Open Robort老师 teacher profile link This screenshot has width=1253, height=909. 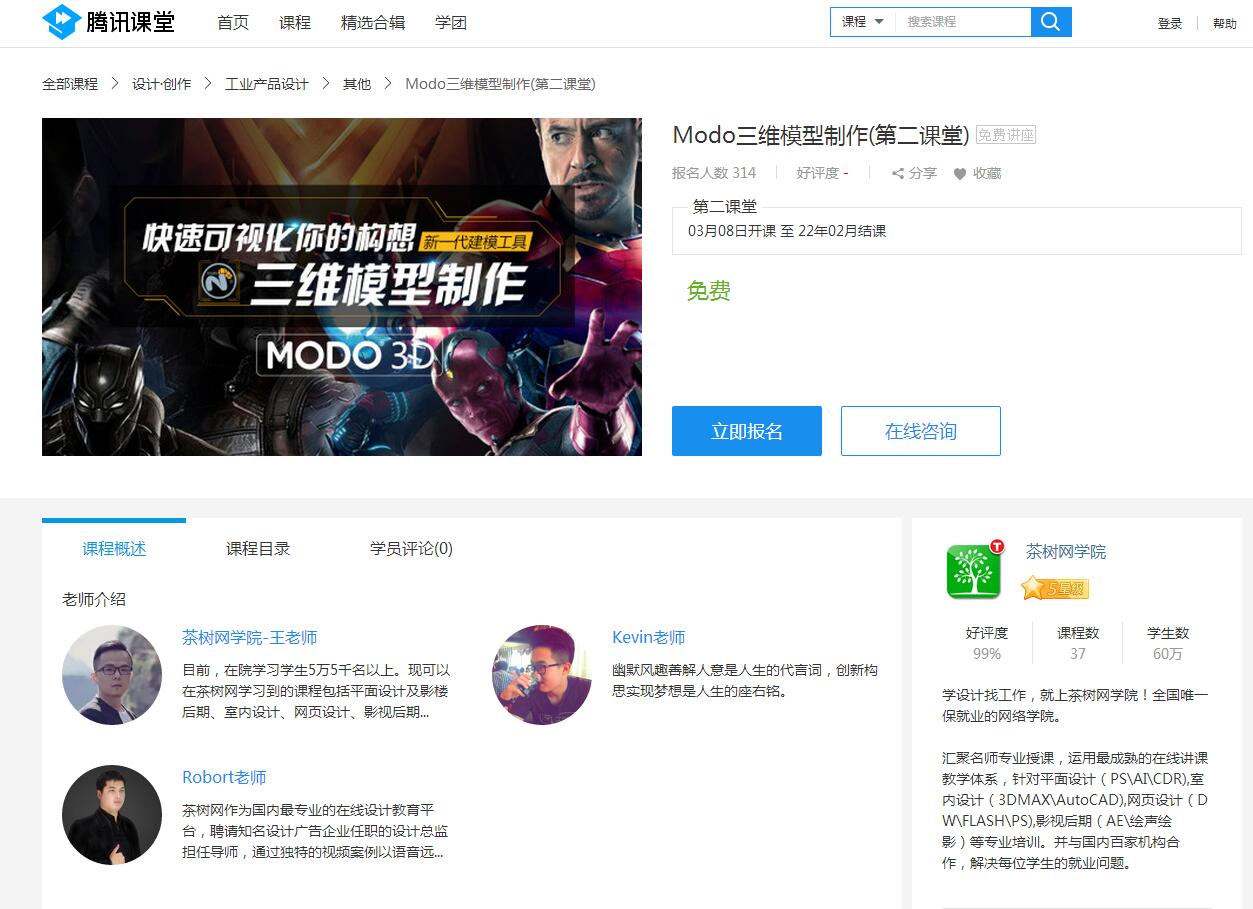(224, 778)
